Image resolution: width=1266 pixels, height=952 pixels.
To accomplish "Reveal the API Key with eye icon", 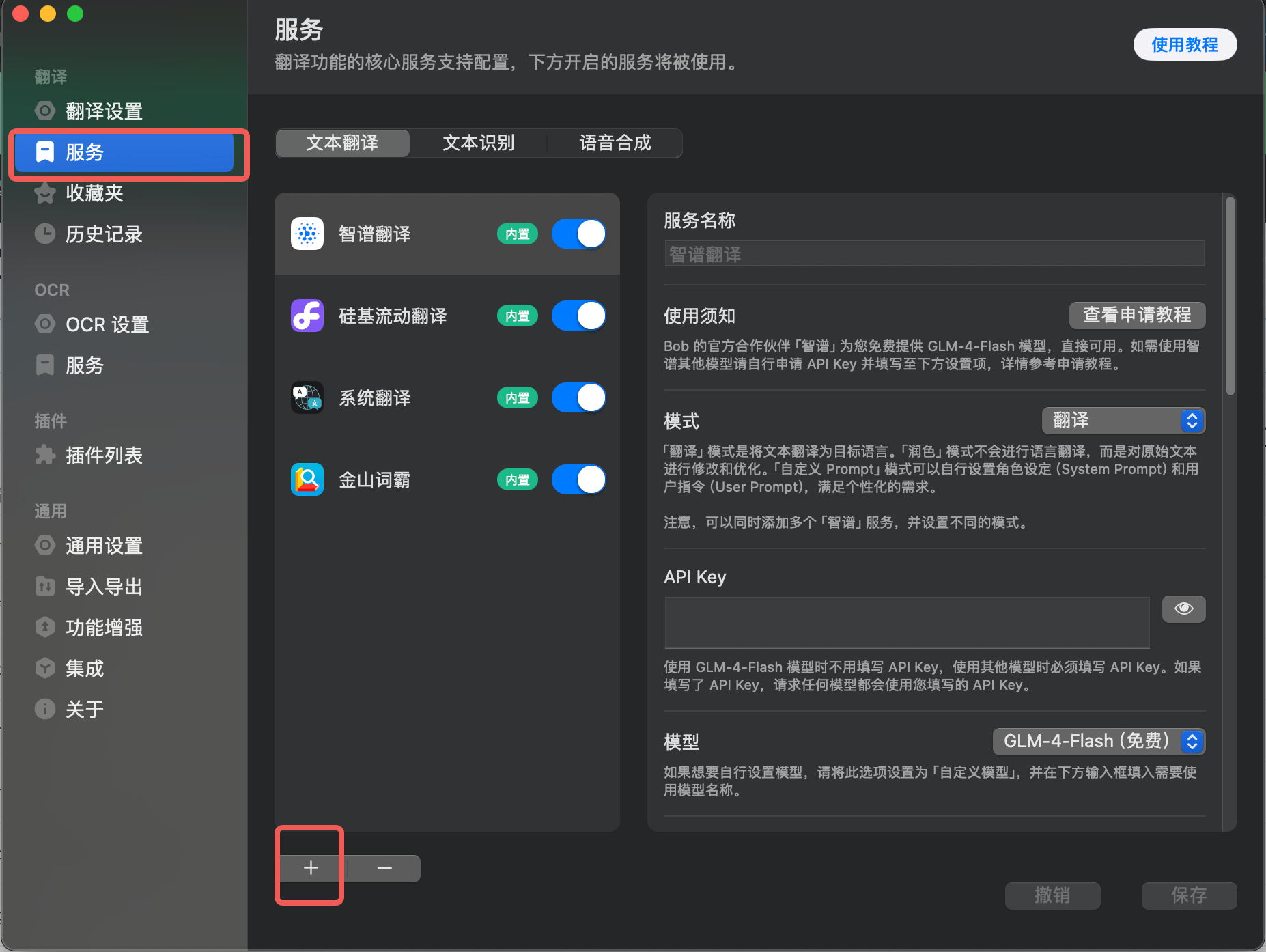I will coord(1183,608).
